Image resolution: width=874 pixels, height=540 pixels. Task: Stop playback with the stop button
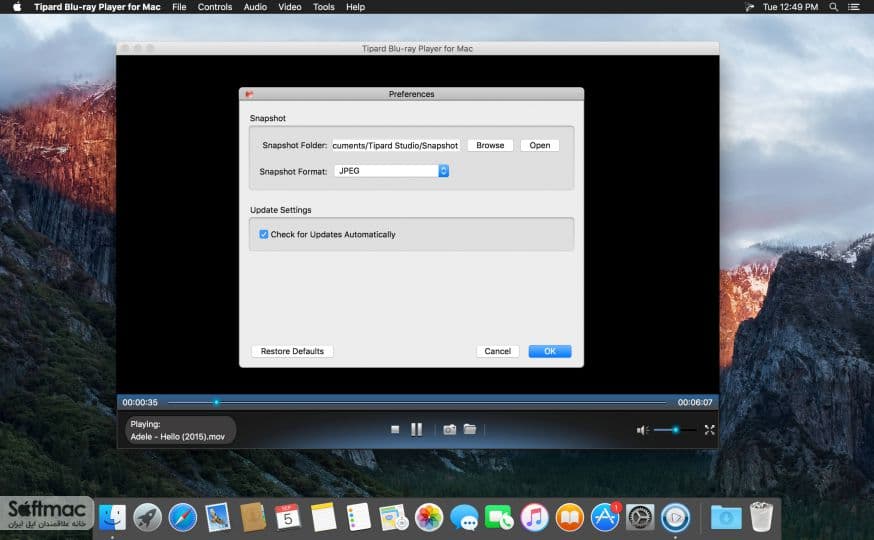pyautogui.click(x=395, y=430)
